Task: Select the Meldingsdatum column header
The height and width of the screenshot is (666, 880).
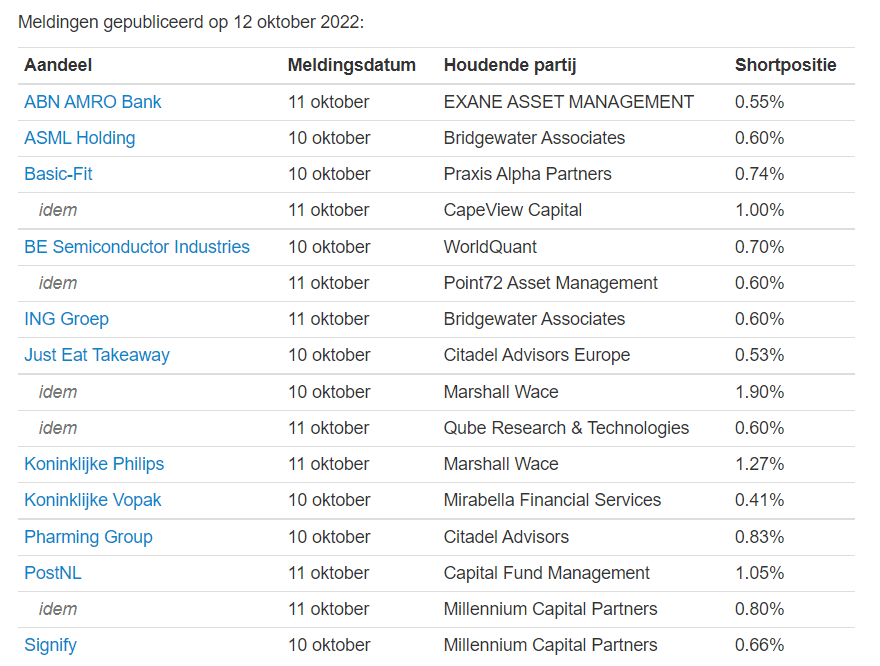Action: [x=352, y=65]
